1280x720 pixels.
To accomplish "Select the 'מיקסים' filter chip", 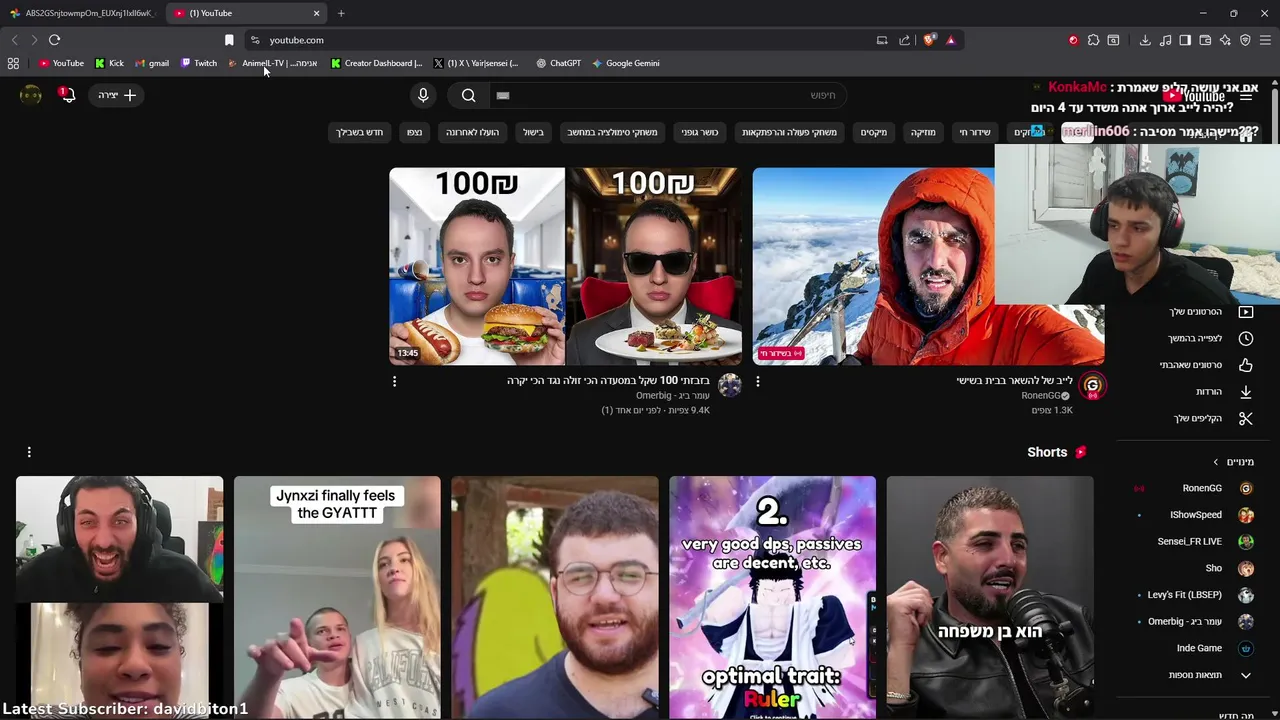I will pos(874,132).
